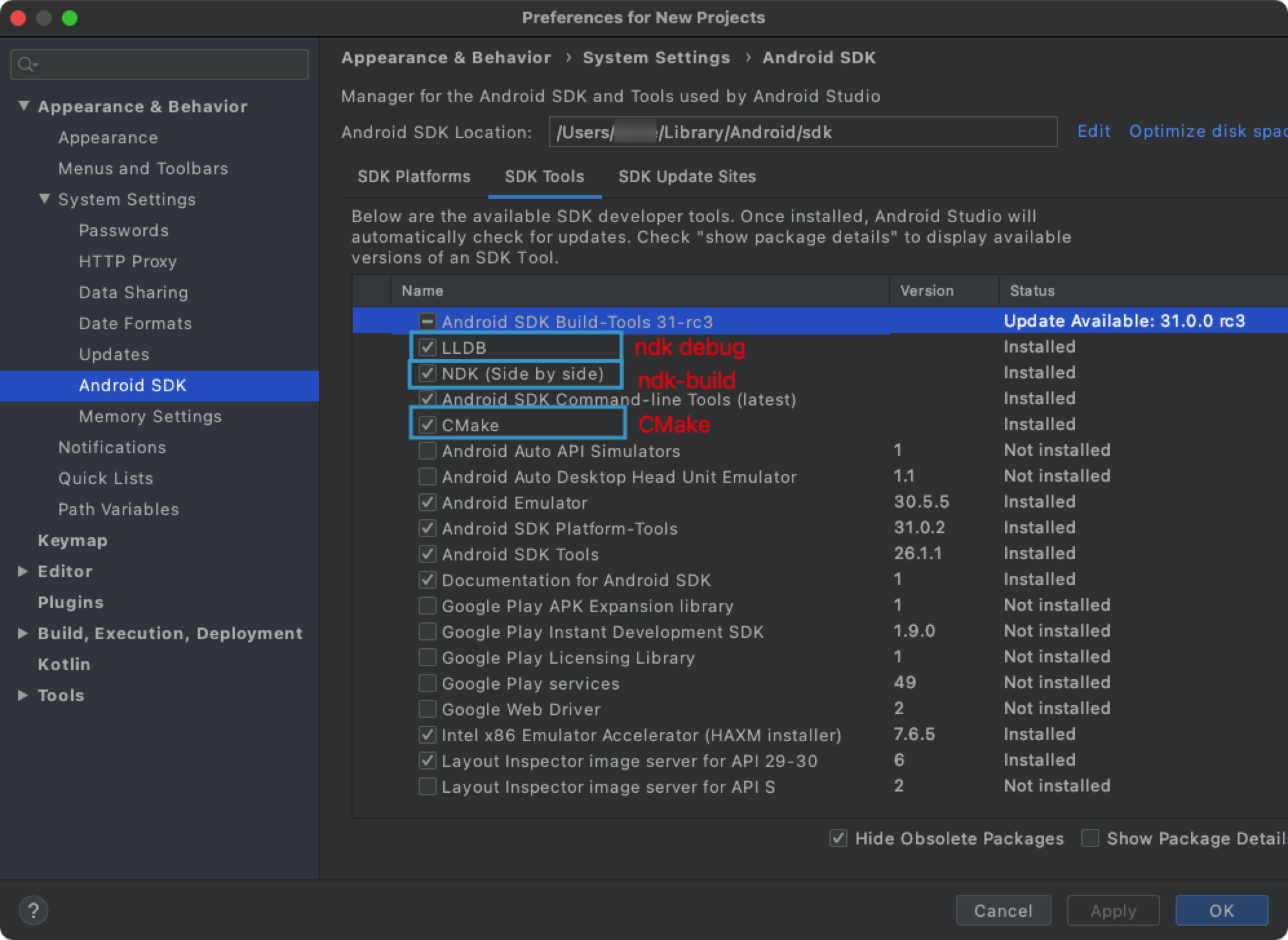This screenshot has height=940, width=1288.
Task: Toggle Hide Obsolete Packages checkbox
Action: (x=838, y=838)
